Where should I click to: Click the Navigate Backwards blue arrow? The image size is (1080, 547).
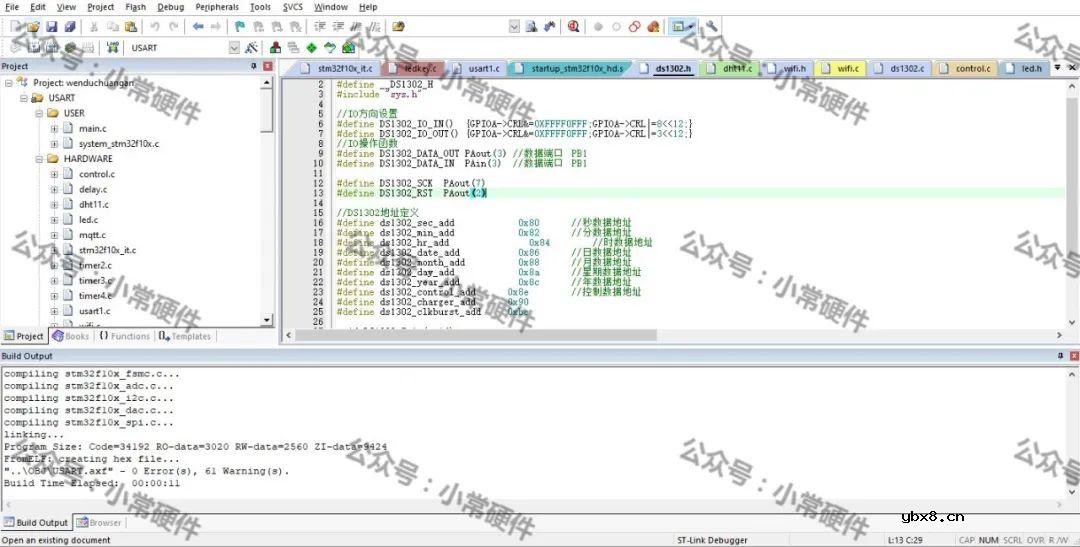coord(197,27)
